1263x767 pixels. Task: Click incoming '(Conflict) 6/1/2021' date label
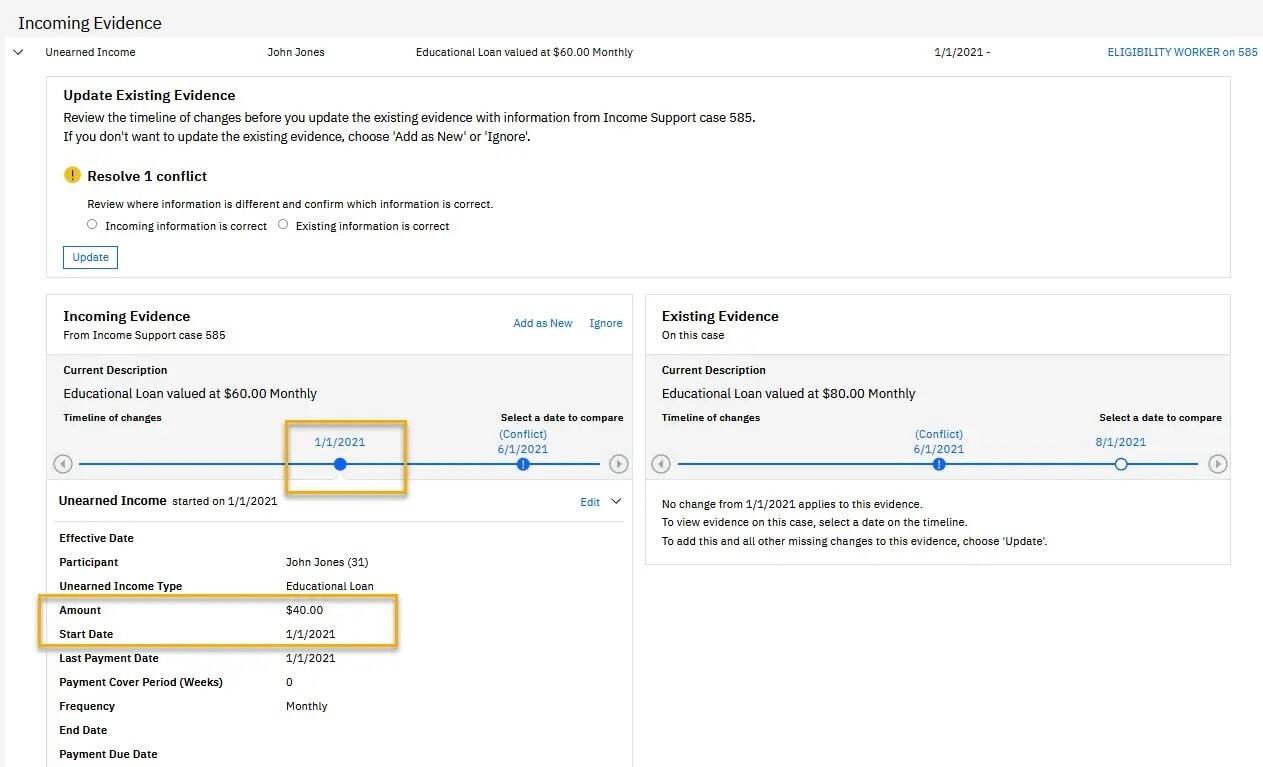[523, 442]
